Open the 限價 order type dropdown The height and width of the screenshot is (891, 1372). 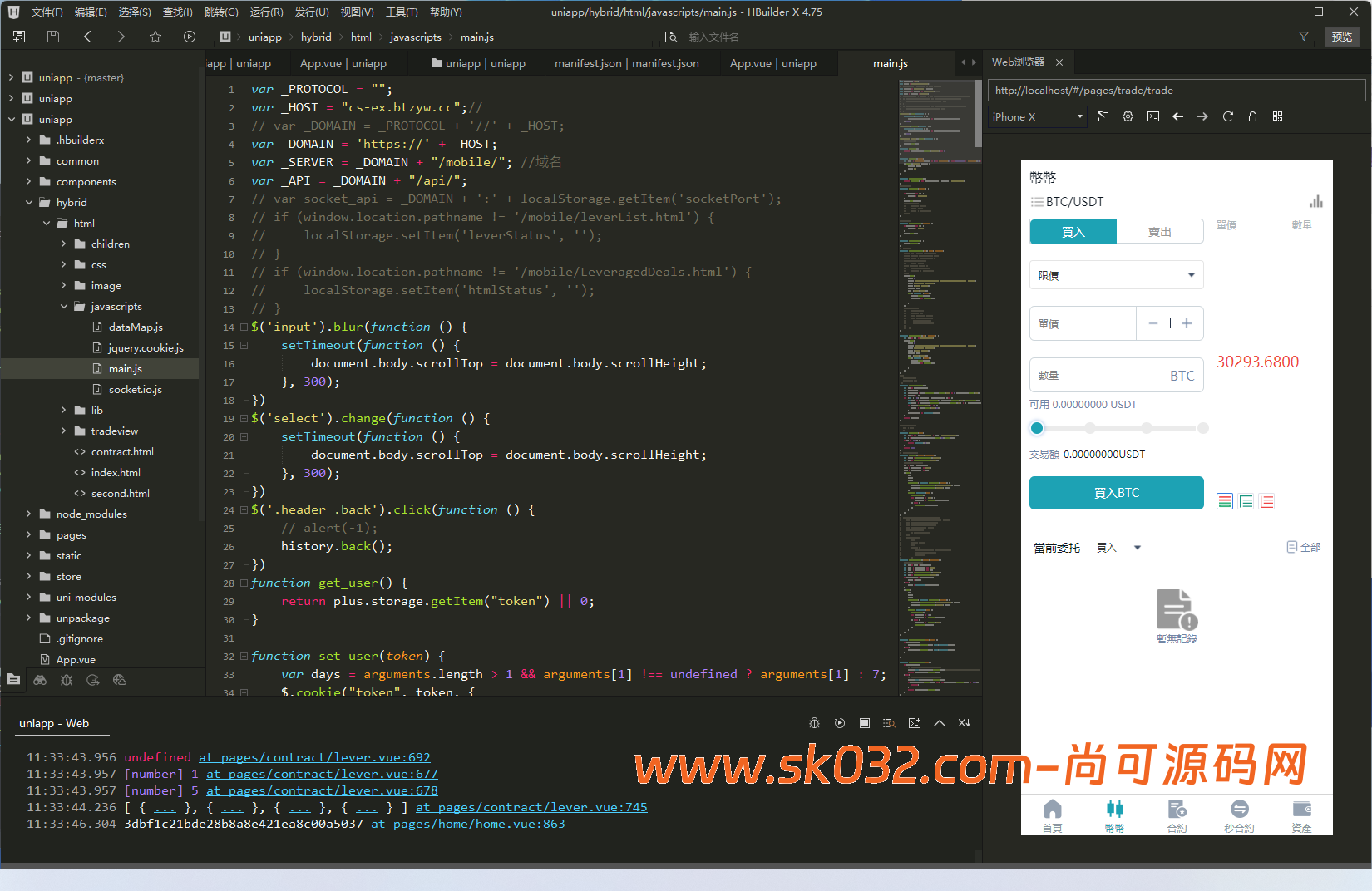coord(1116,275)
